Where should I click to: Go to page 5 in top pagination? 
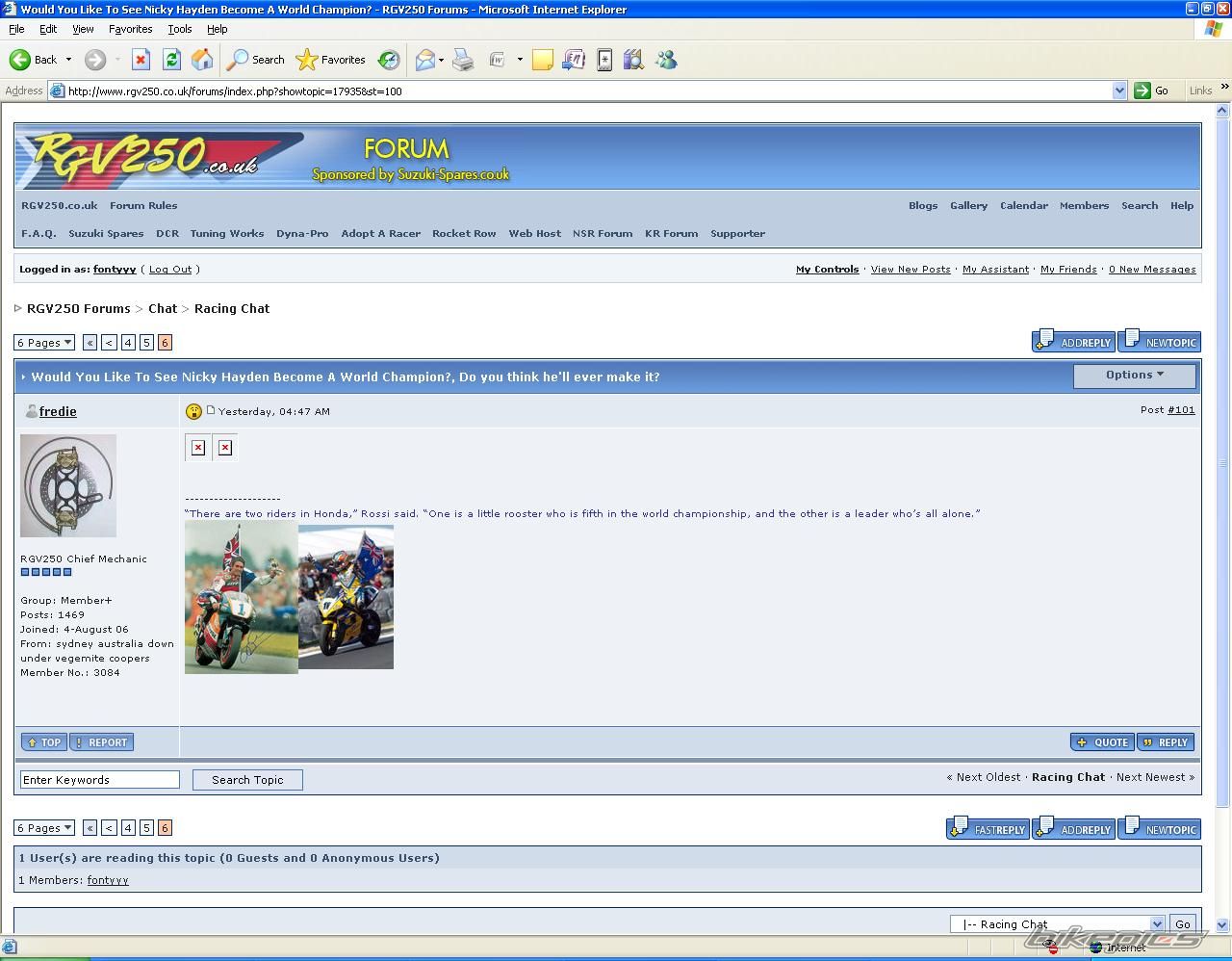pyautogui.click(x=146, y=343)
